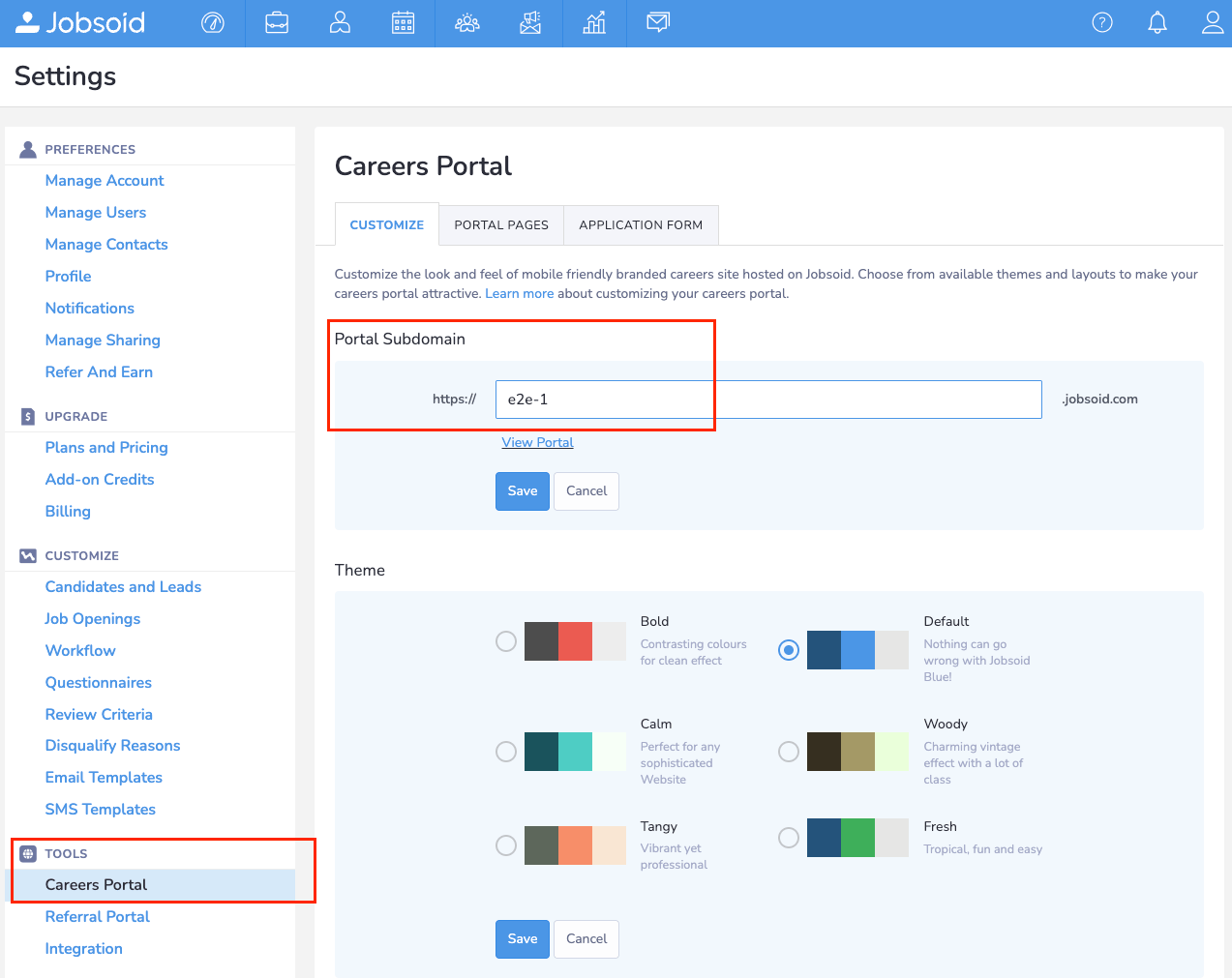Open Workflow settings
The width and height of the screenshot is (1232, 978).
coord(80,650)
